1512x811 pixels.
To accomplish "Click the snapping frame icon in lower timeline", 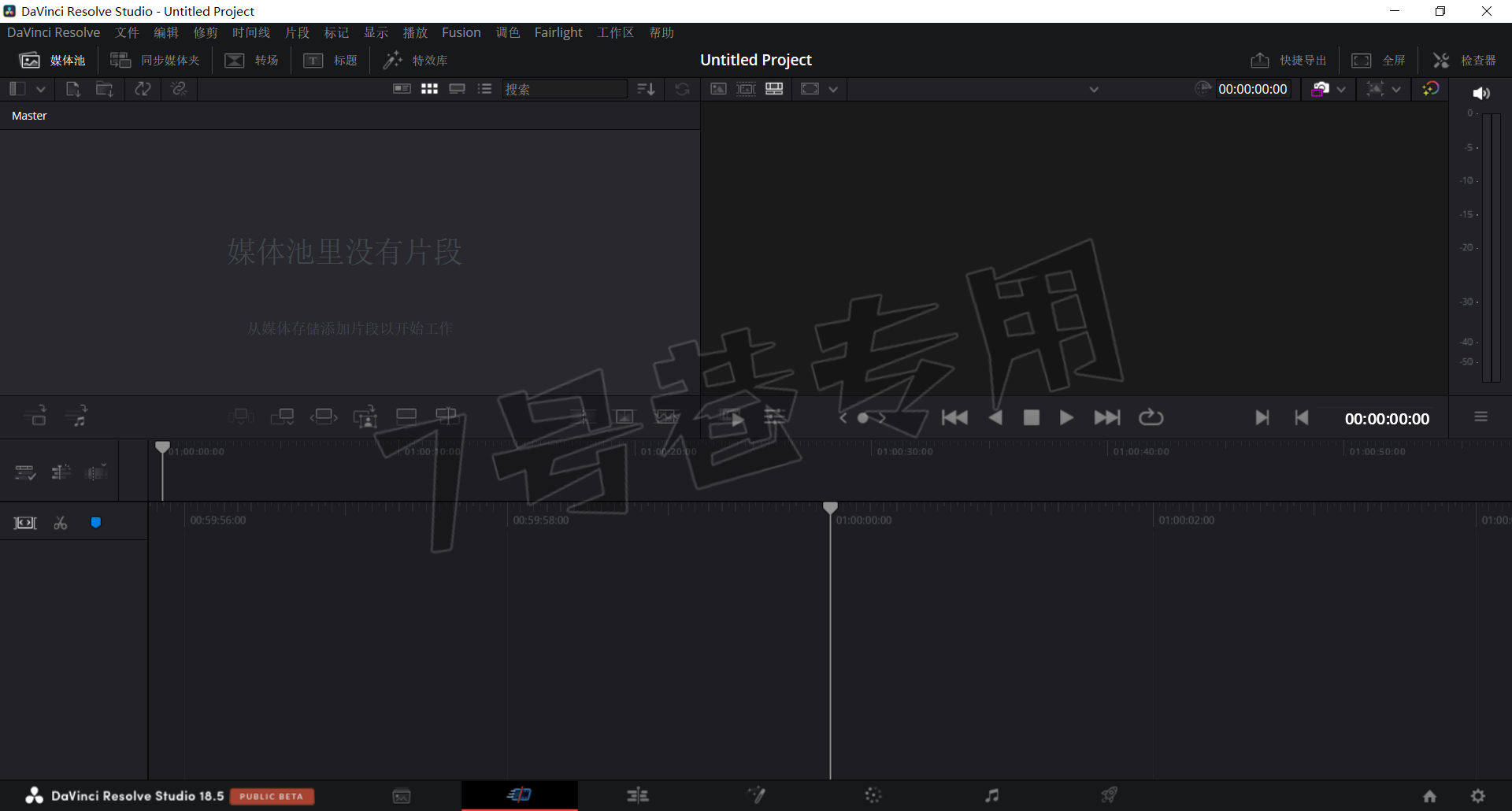I will coord(25,523).
